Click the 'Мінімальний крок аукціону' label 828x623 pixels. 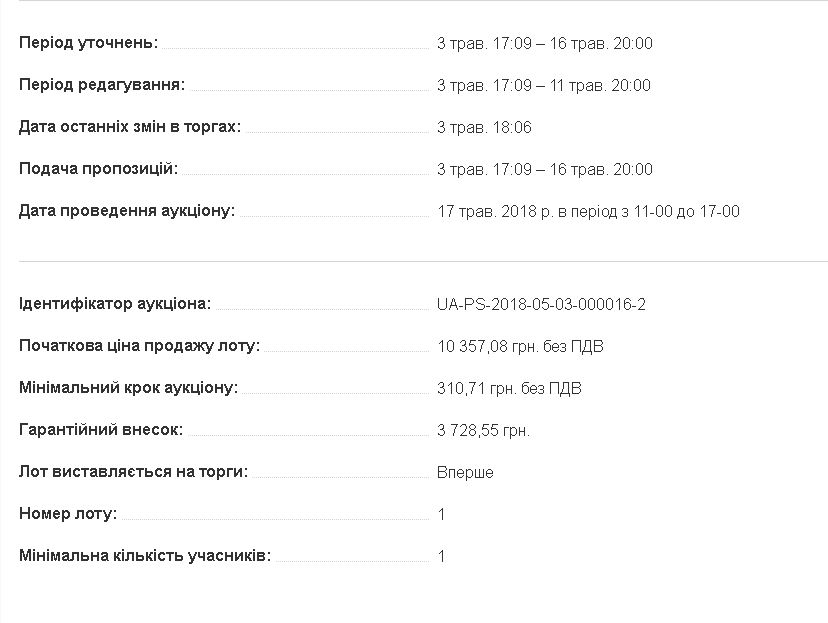(x=128, y=388)
